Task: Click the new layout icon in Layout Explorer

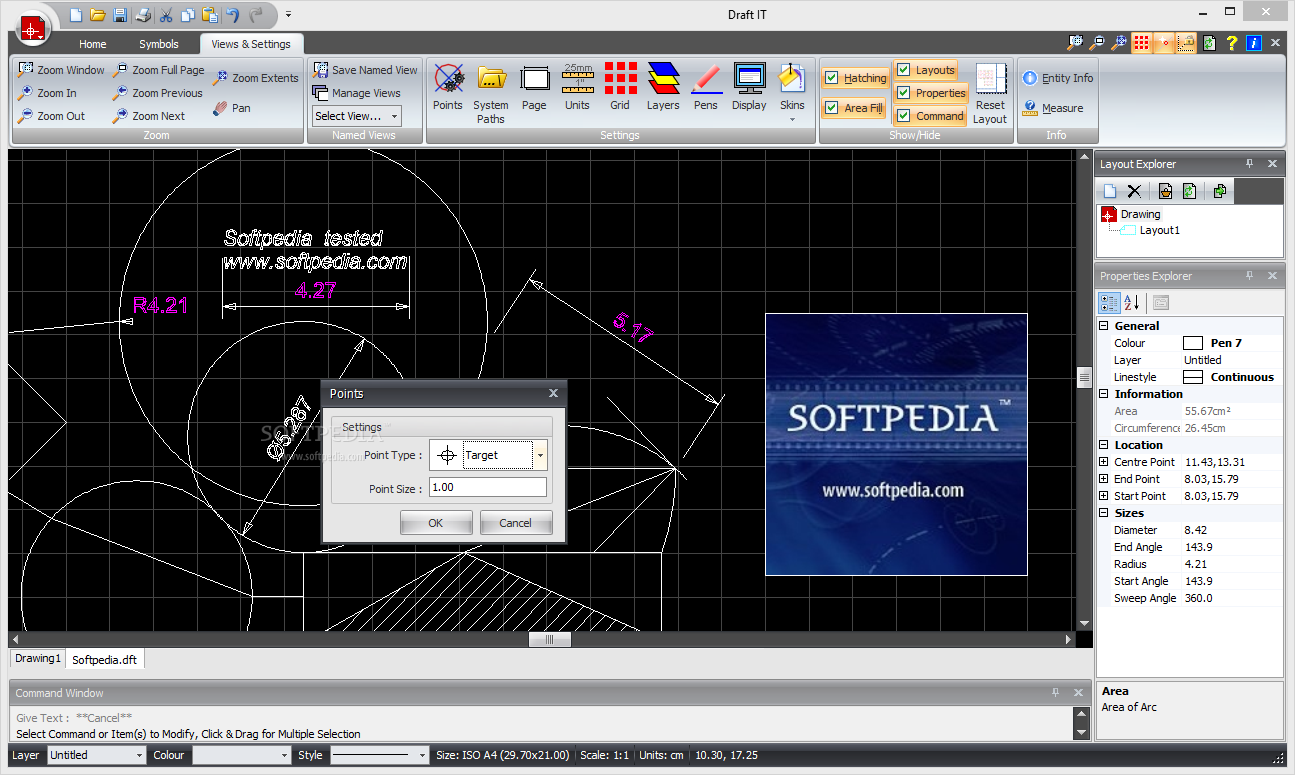Action: (1110, 191)
